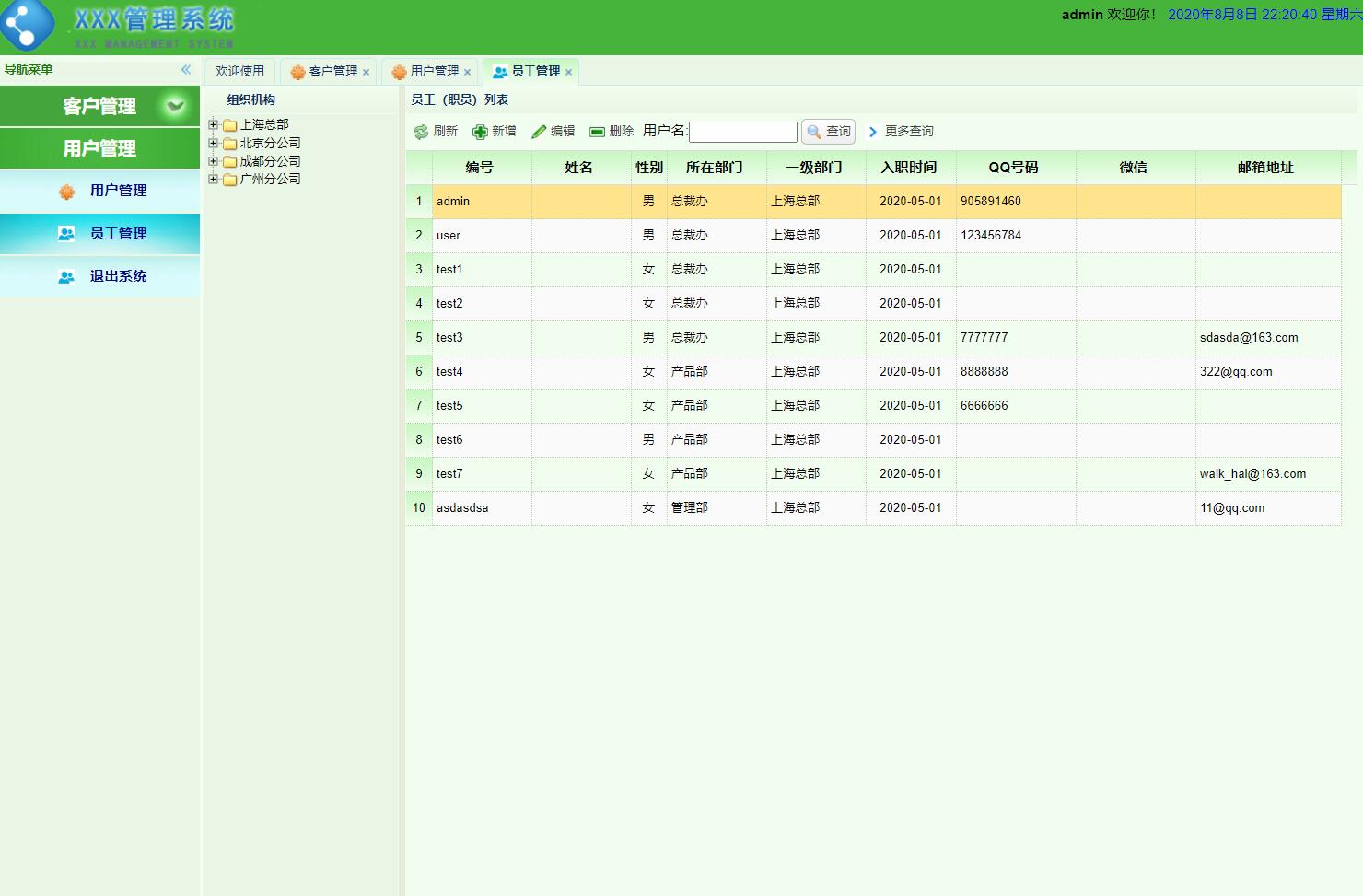1363x896 pixels.
Task: Expand the 广州分公司 tree node
Action: [214, 179]
